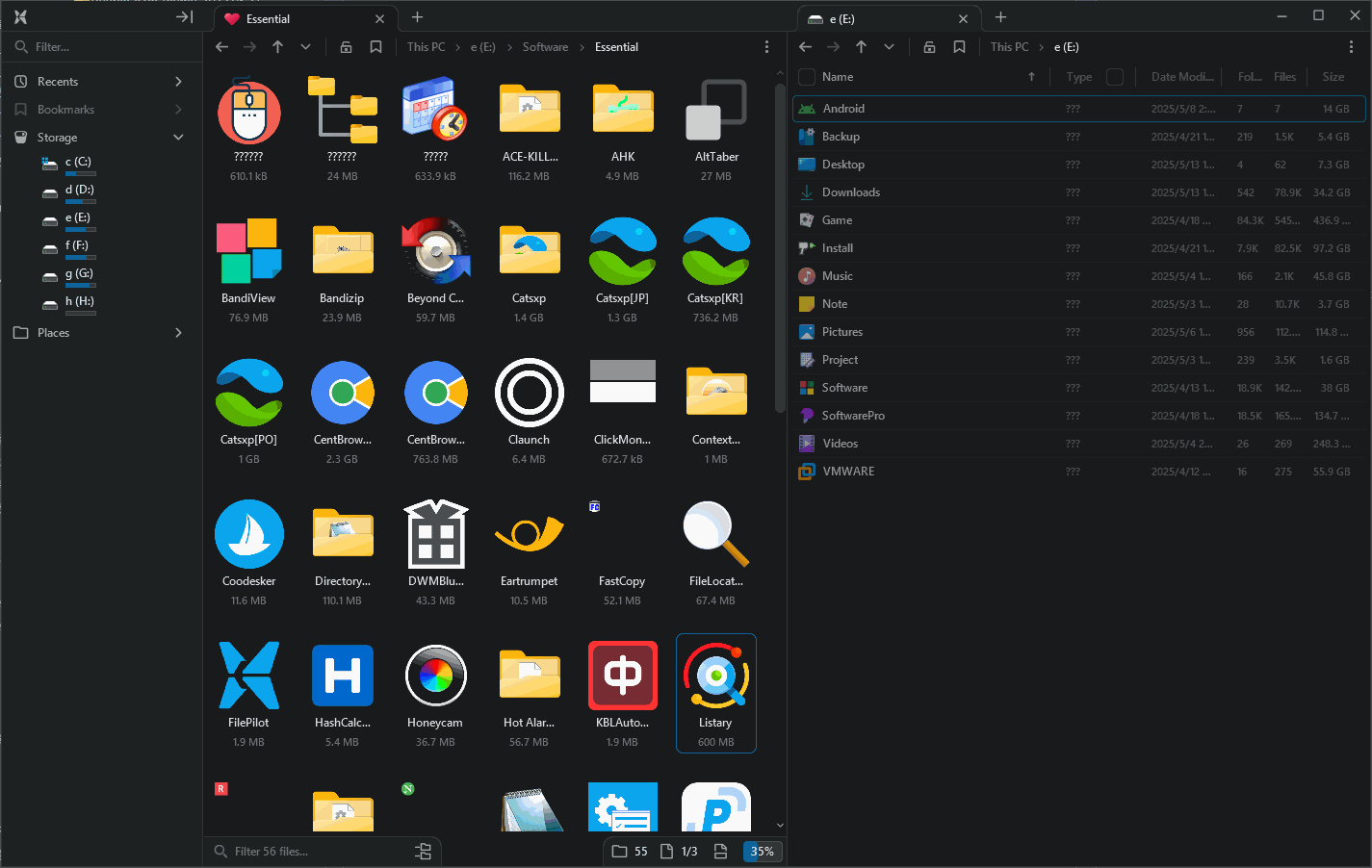The image size is (1372, 868).
Task: Select the SoftwarePro folder row
Action: point(1079,416)
